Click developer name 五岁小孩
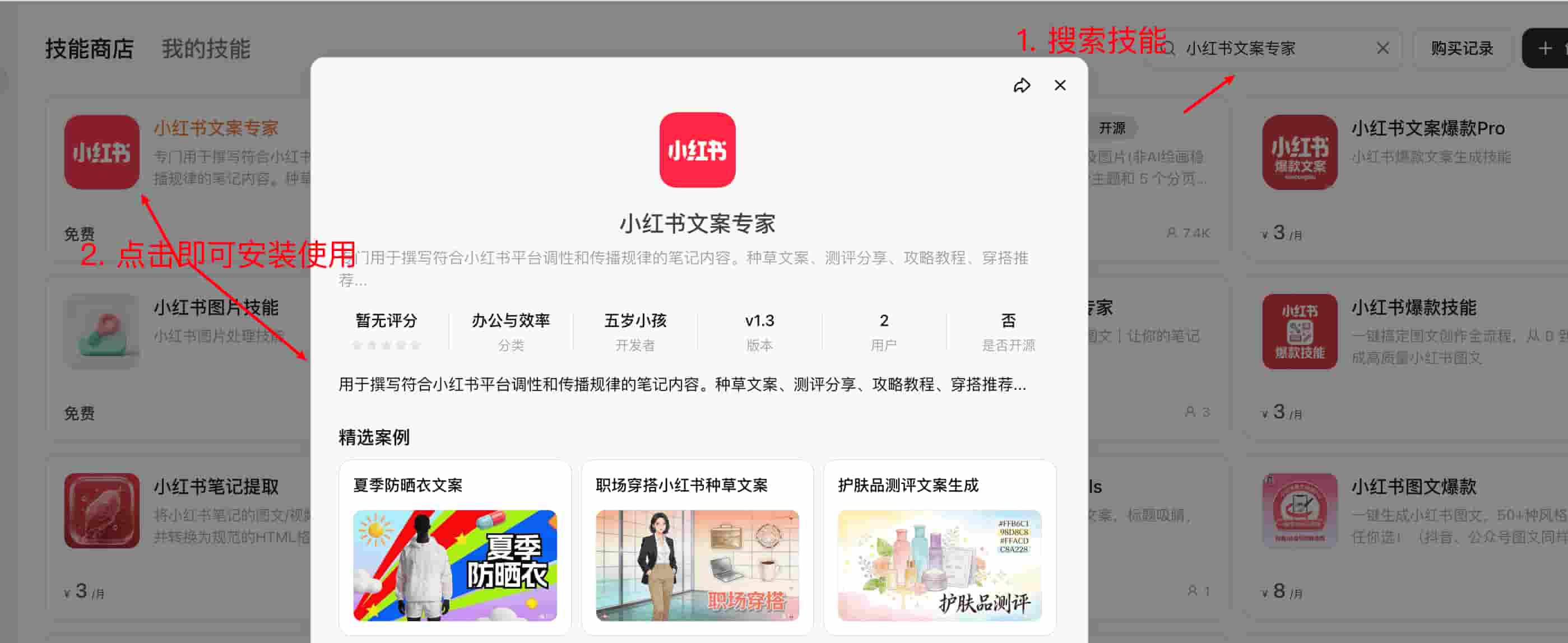Screen dimensions: 1568x643 point(635,320)
